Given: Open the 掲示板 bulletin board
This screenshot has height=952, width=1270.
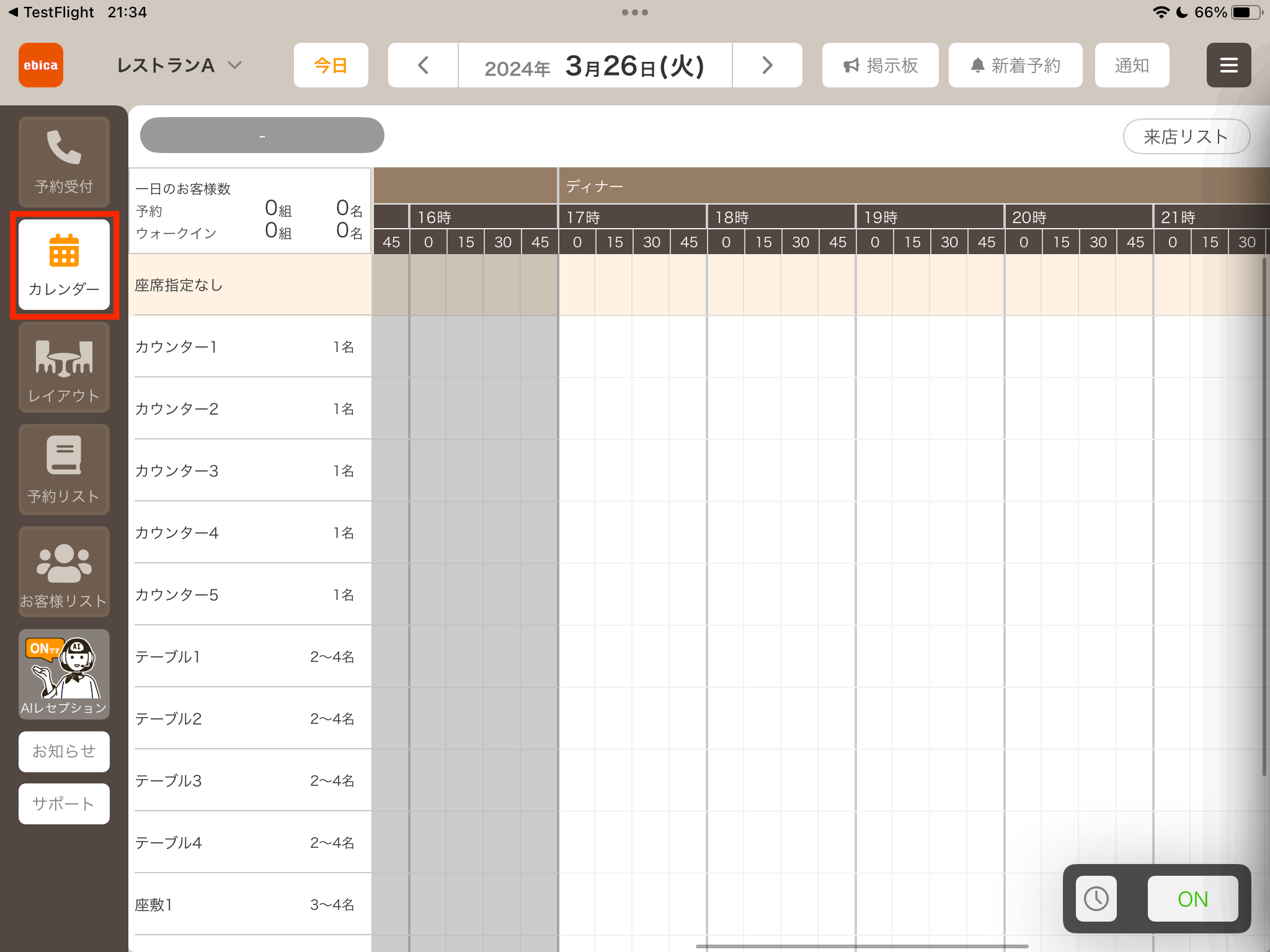Looking at the screenshot, I should click(x=880, y=65).
